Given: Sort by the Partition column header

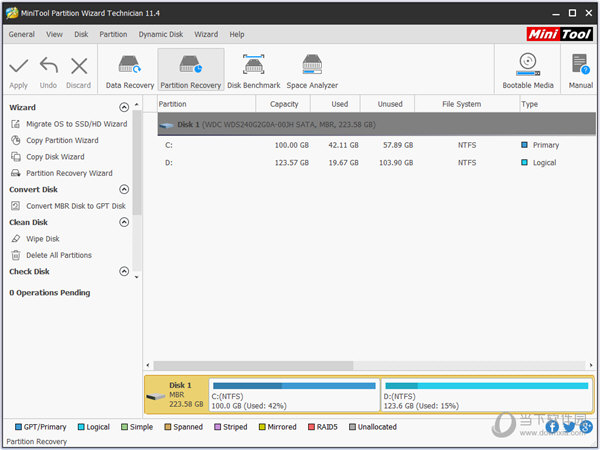Looking at the screenshot, I should [206, 104].
